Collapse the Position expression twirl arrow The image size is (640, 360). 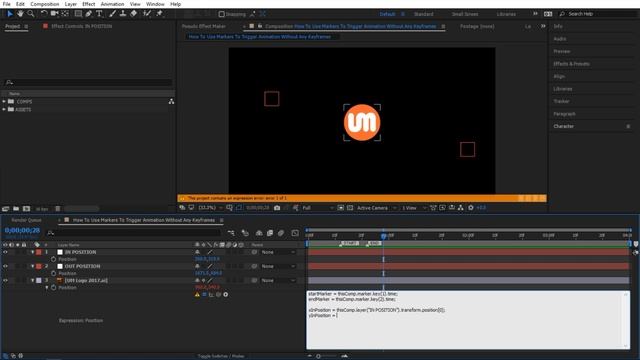tap(47, 287)
